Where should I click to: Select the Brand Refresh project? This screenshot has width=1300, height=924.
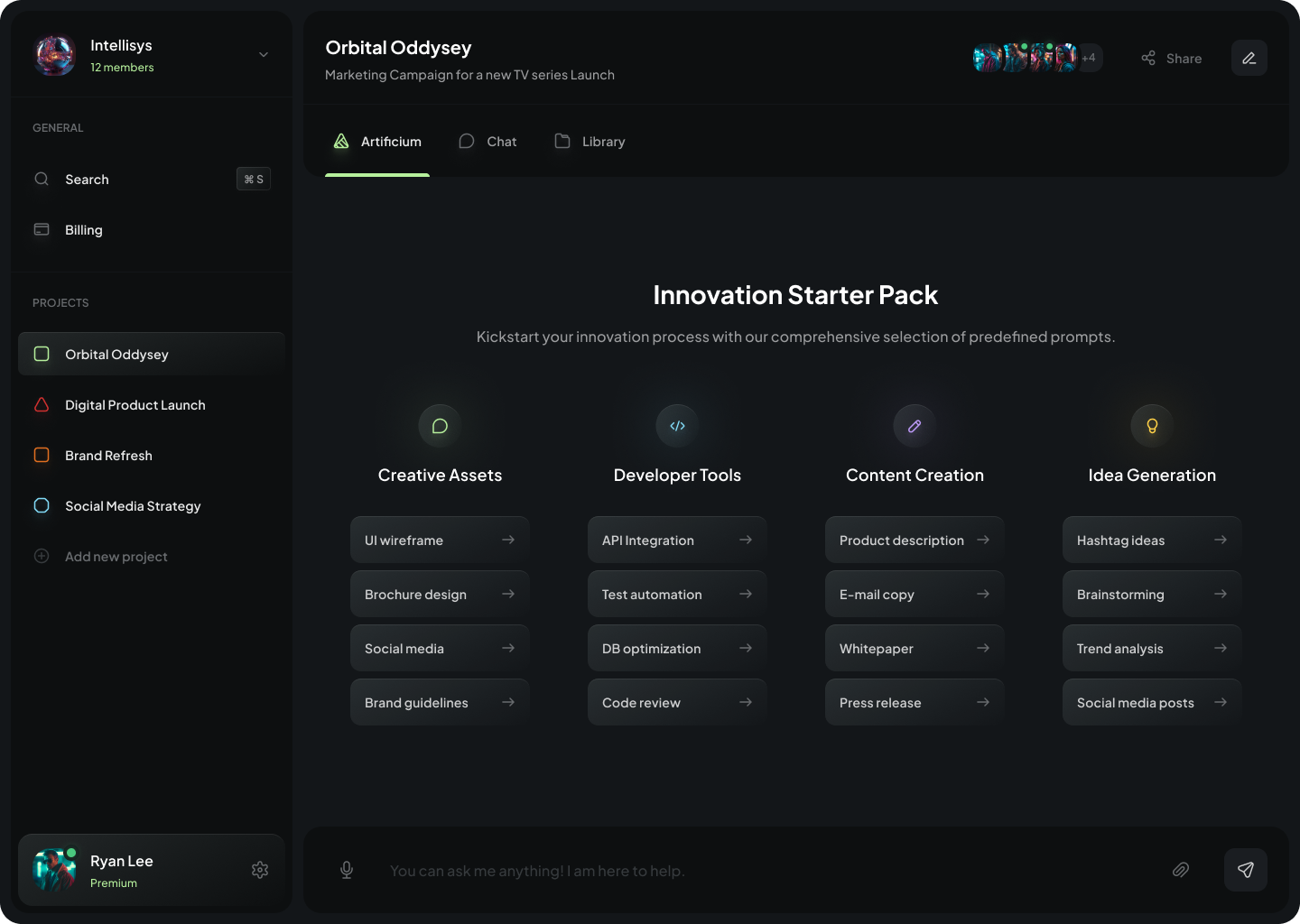[x=108, y=455]
